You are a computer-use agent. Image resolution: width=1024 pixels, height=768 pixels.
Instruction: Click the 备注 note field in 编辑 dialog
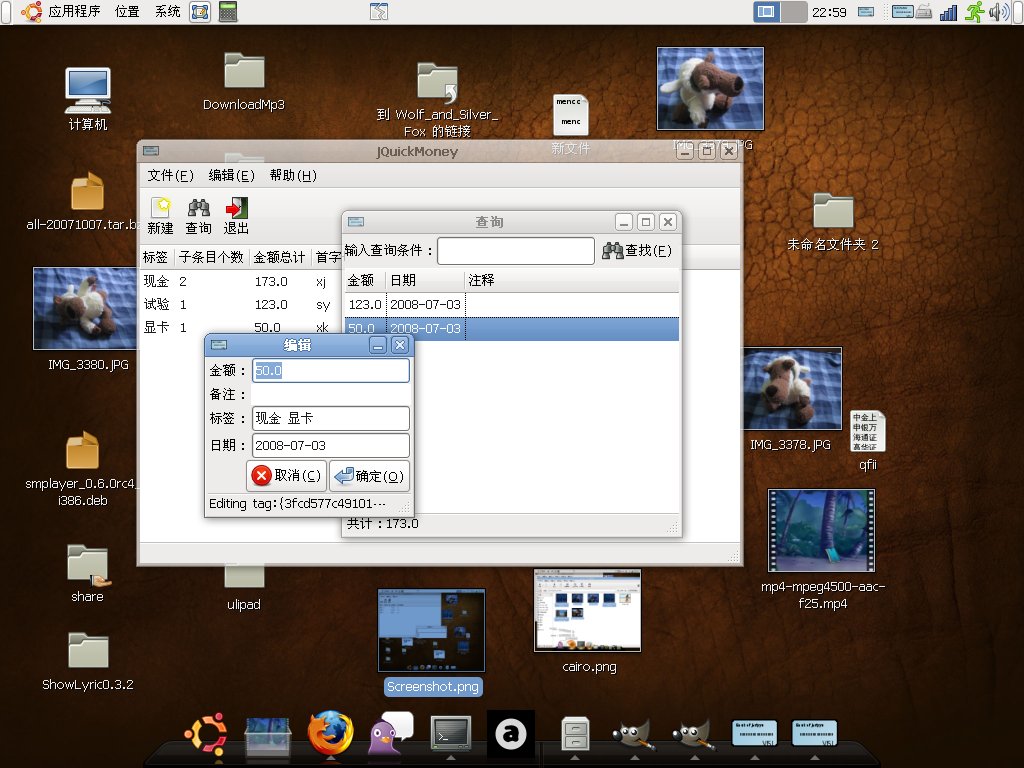point(330,394)
